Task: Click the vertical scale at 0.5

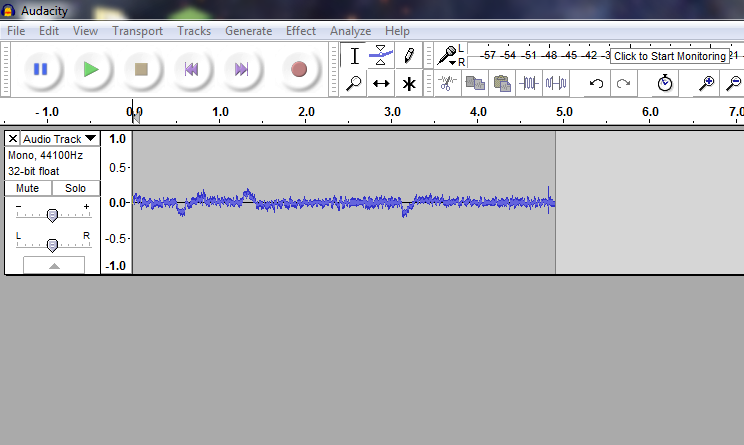Action: pyautogui.click(x=117, y=168)
